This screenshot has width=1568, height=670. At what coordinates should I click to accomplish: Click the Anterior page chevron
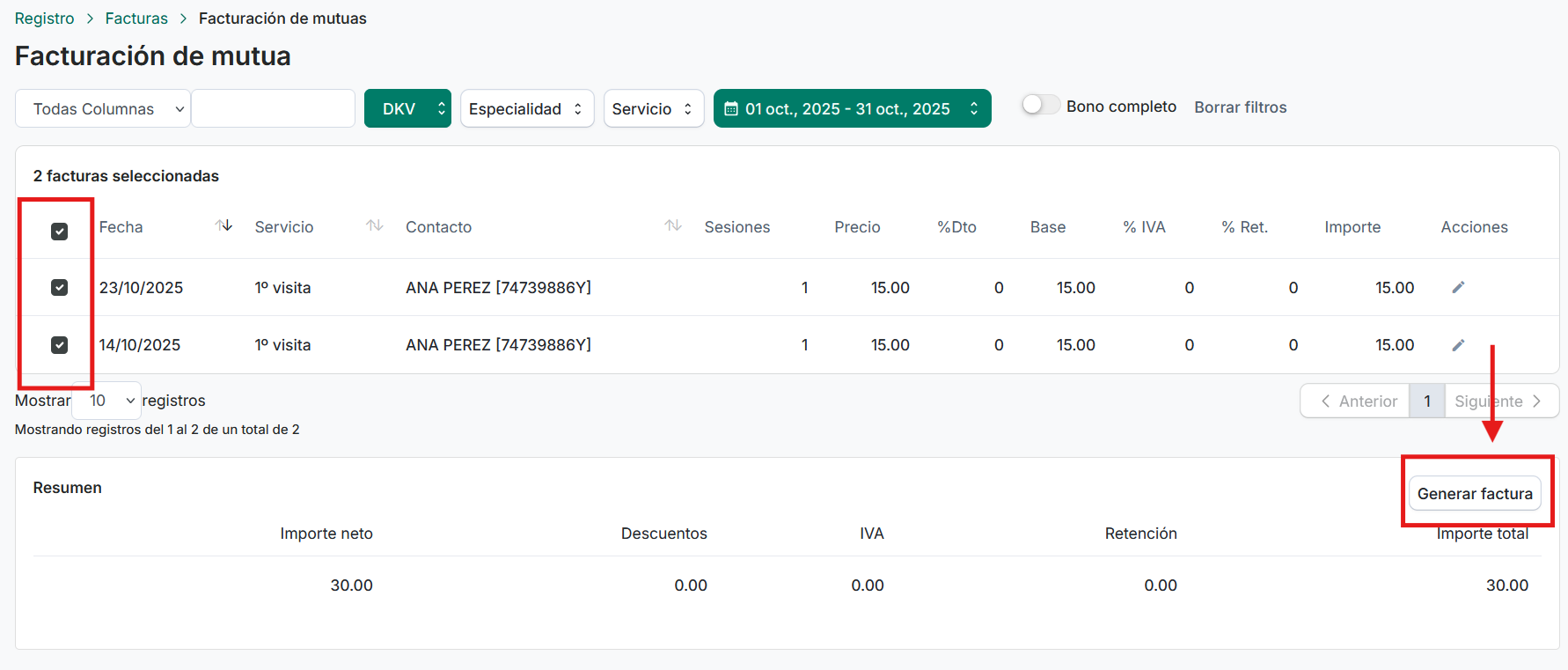pyautogui.click(x=1325, y=401)
